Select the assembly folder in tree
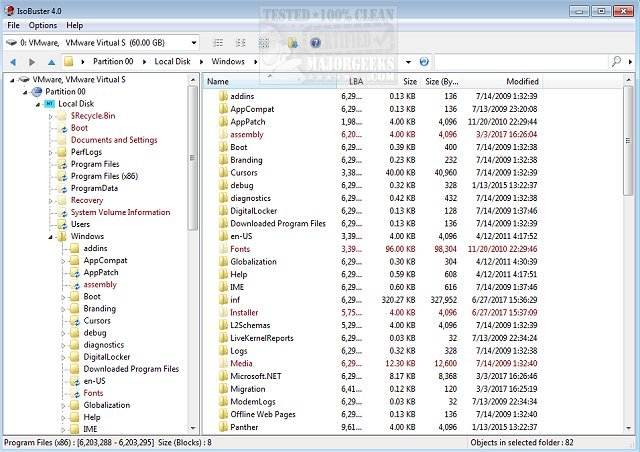Image resolution: width=640 pixels, height=452 pixels. tap(100, 285)
